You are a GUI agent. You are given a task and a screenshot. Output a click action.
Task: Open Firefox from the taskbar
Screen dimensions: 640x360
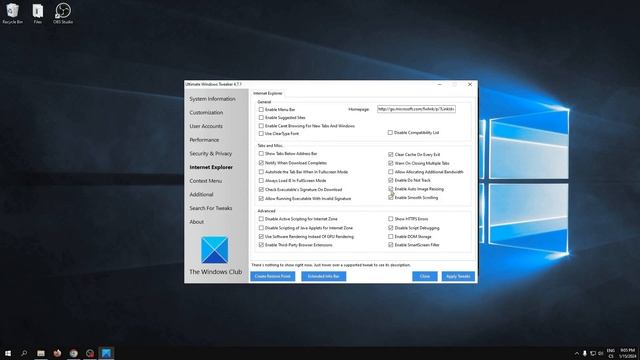coord(57,353)
